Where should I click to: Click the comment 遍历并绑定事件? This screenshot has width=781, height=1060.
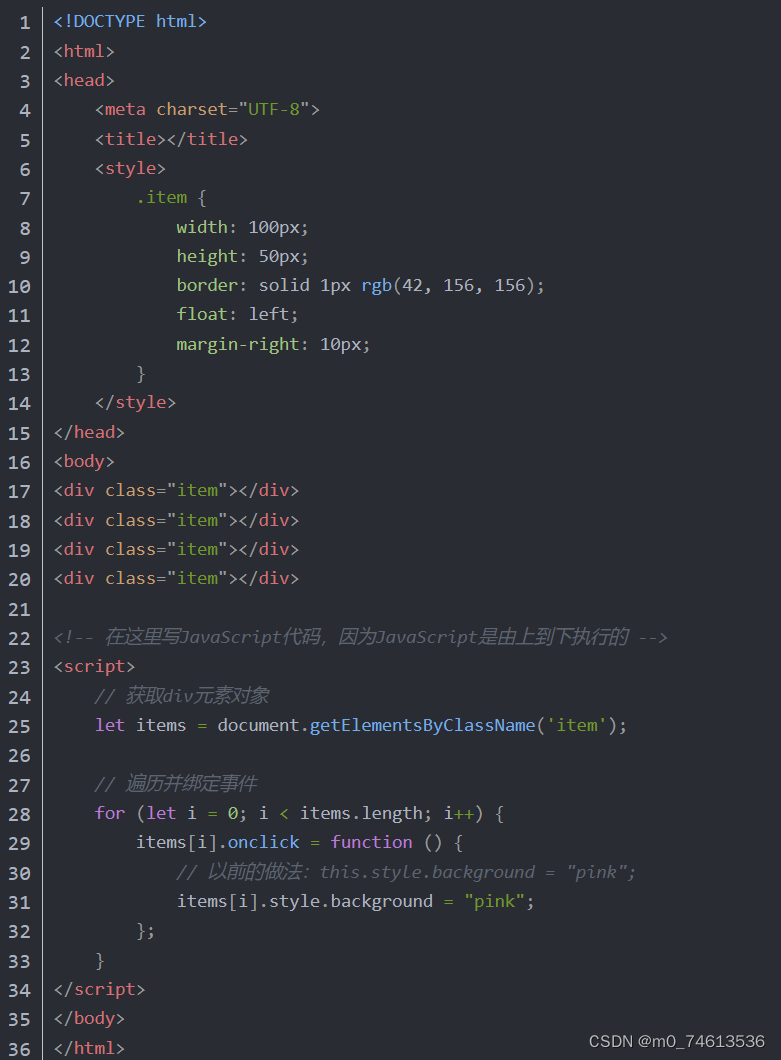[x=176, y=784]
